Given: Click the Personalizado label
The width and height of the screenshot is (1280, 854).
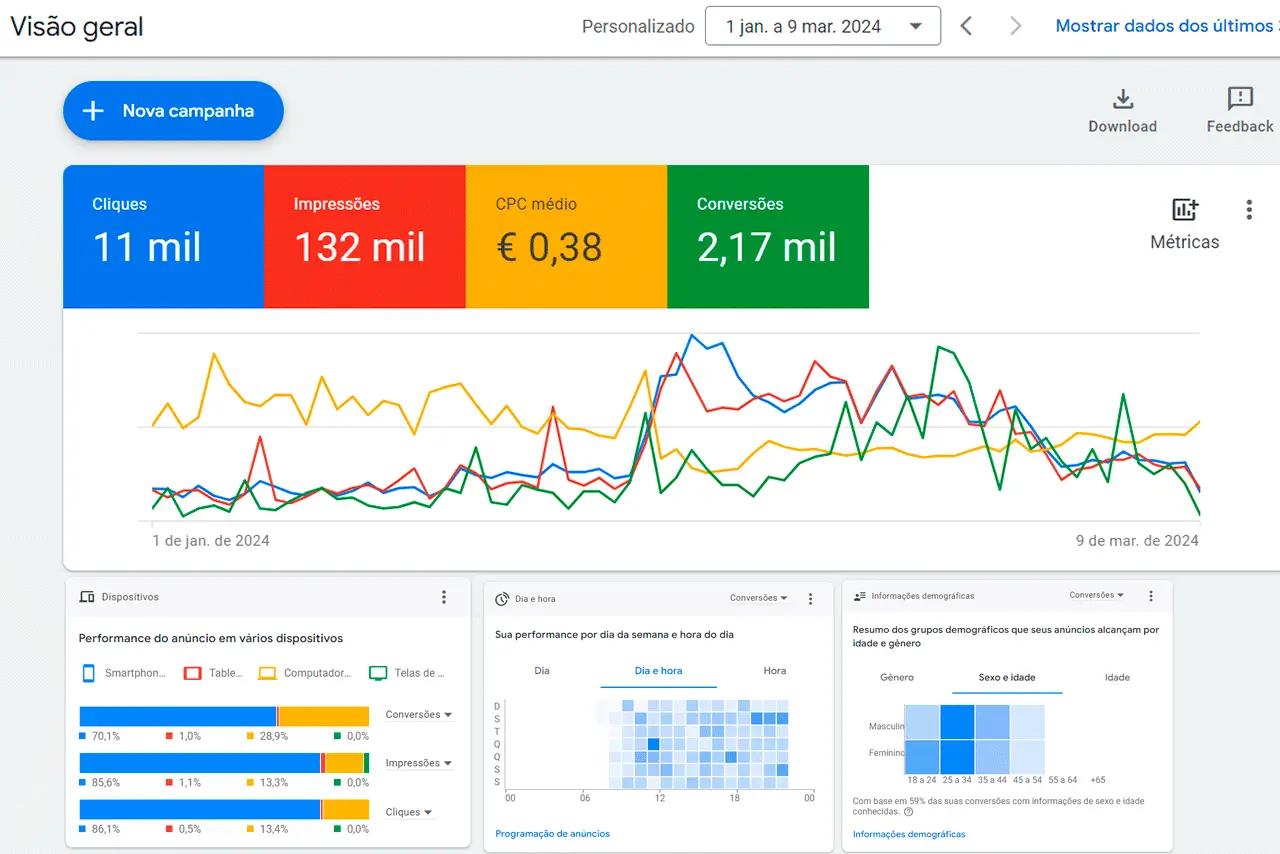Looking at the screenshot, I should (638, 27).
